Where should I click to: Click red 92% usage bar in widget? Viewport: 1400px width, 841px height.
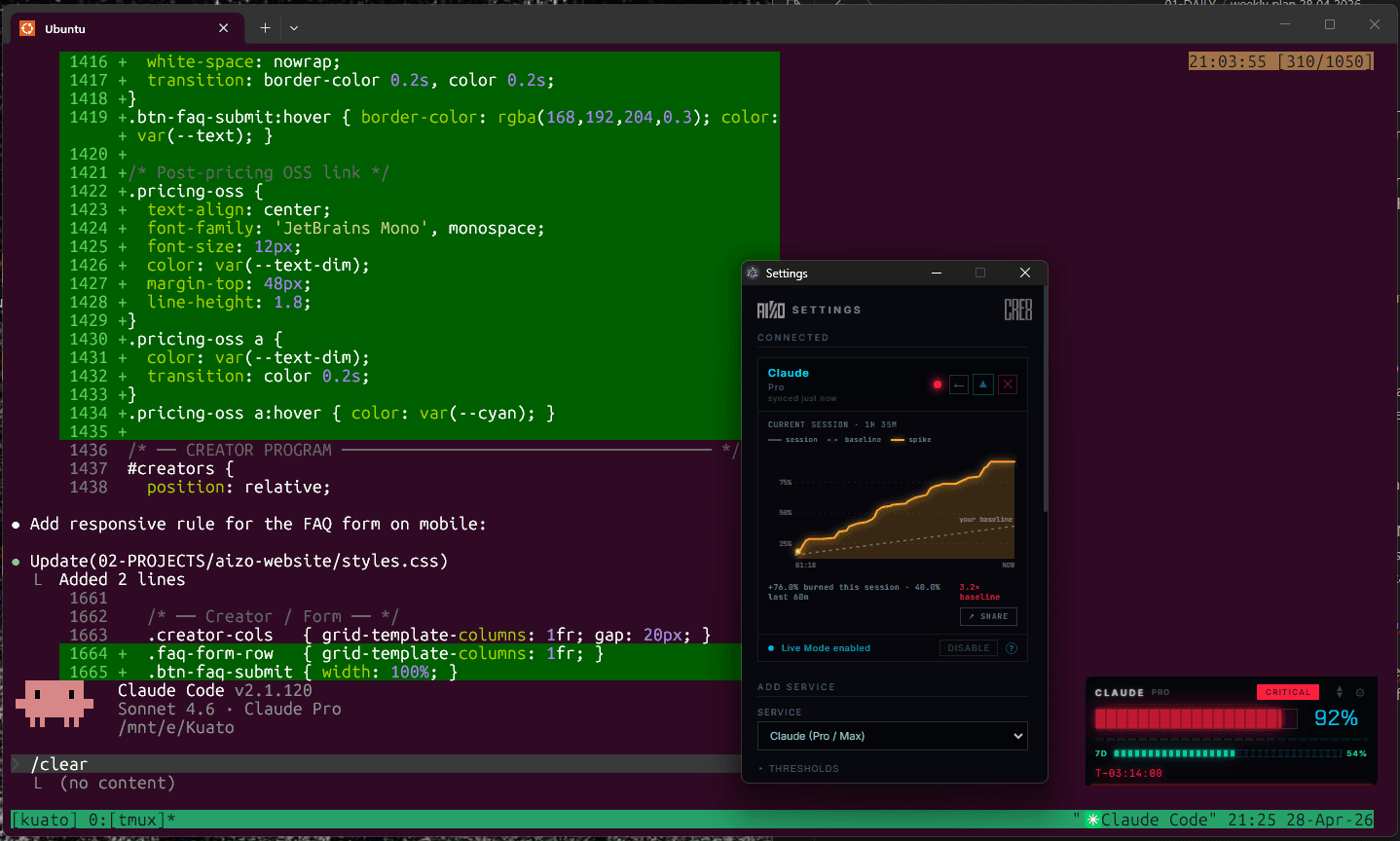pos(1196,718)
